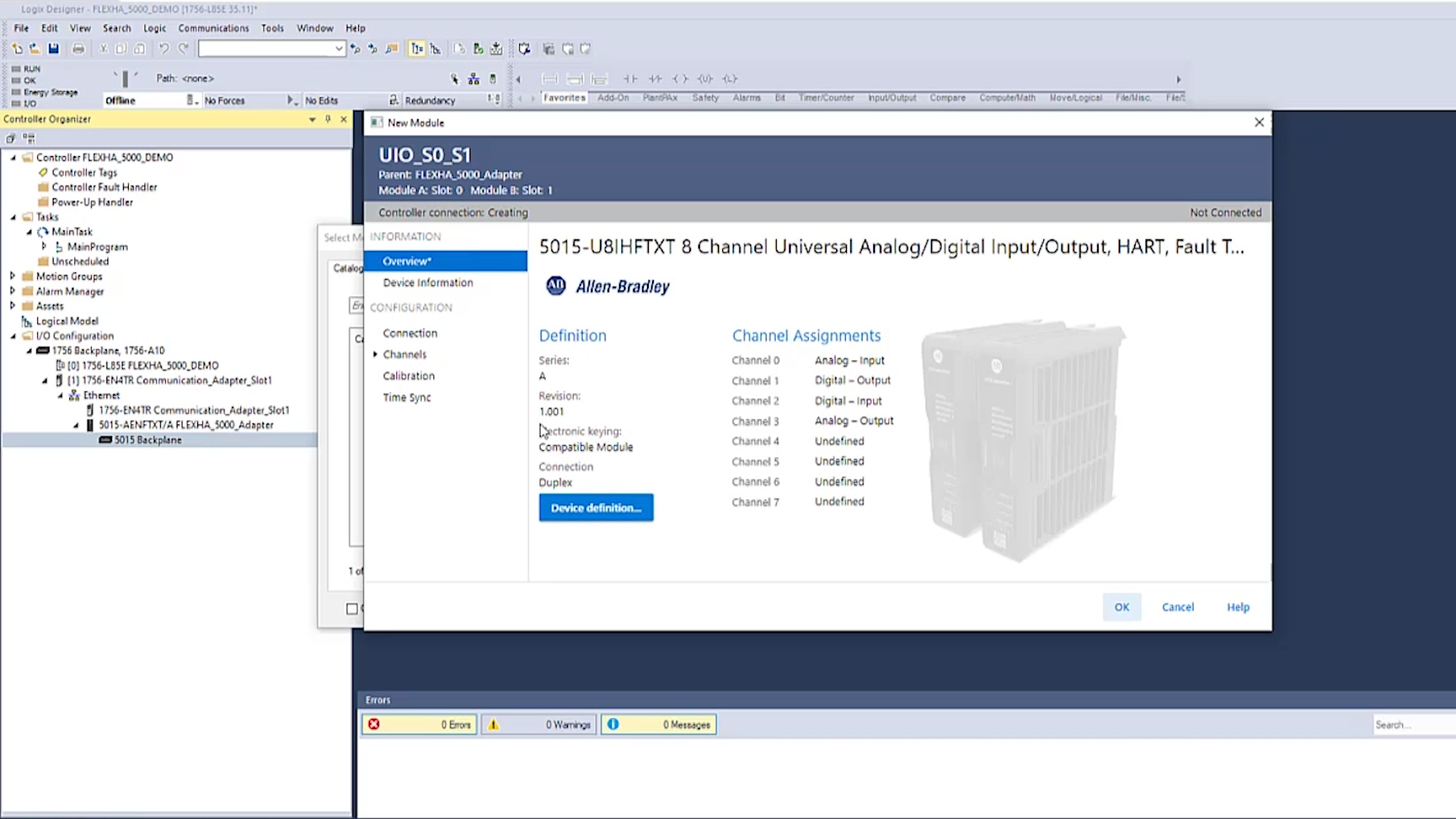Insert a rung using the rung instruction icon
The image size is (1456, 819).
[550, 79]
